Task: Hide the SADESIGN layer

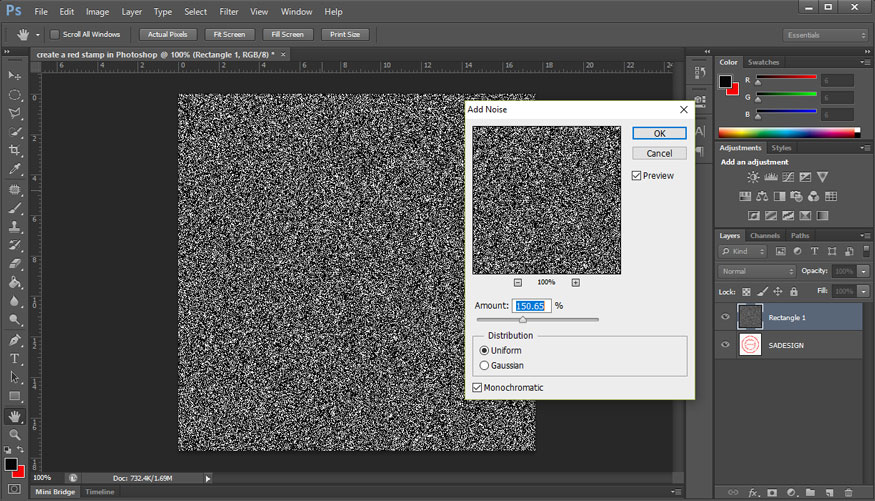Action: pyautogui.click(x=726, y=344)
